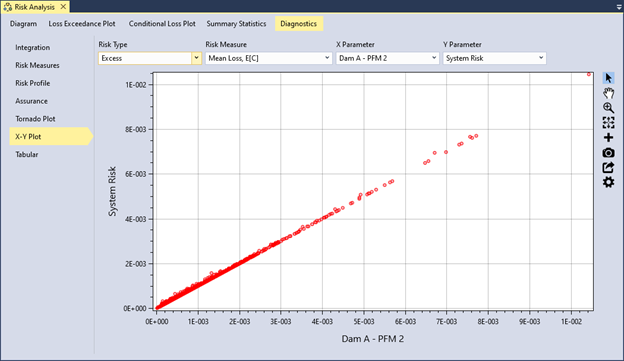This screenshot has width=624, height=361.
Task: Open plot settings gear icon
Action: point(608,182)
